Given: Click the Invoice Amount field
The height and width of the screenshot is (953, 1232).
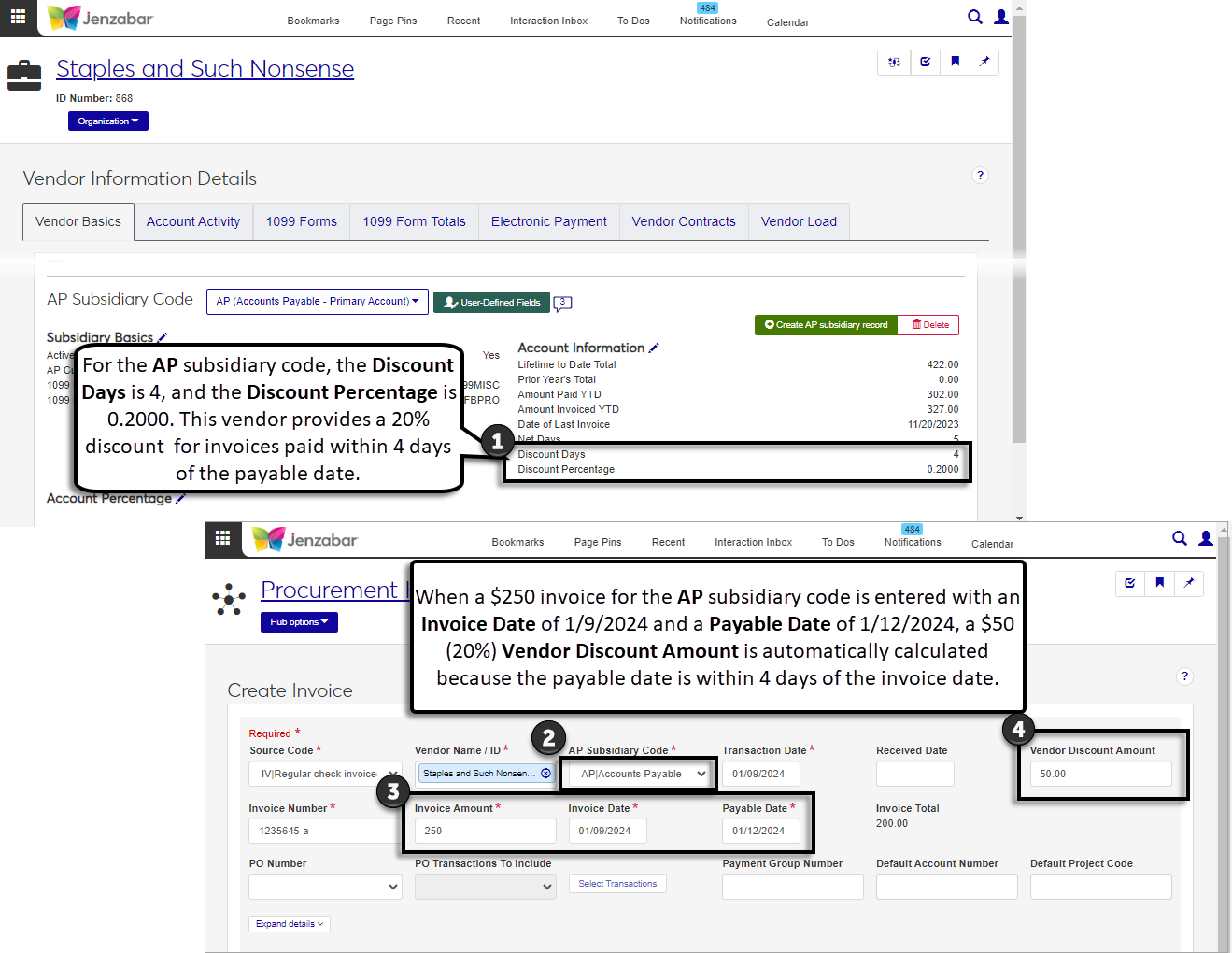Looking at the screenshot, I should click(486, 831).
